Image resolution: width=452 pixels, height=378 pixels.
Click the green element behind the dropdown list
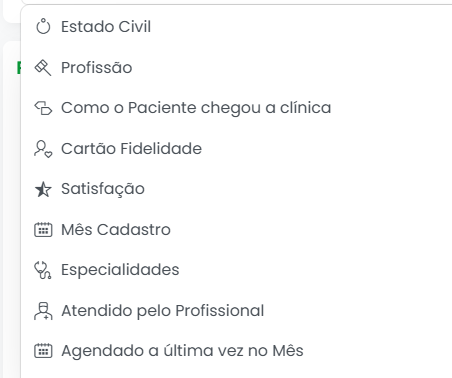pos(18,68)
